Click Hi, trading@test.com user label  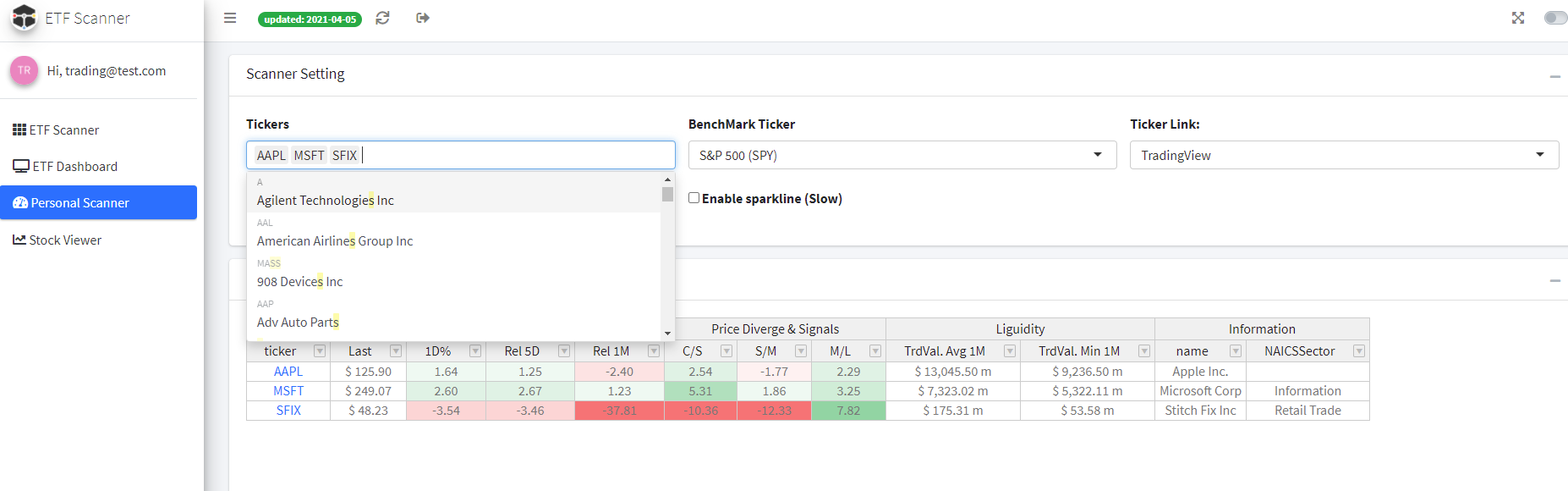click(x=107, y=71)
